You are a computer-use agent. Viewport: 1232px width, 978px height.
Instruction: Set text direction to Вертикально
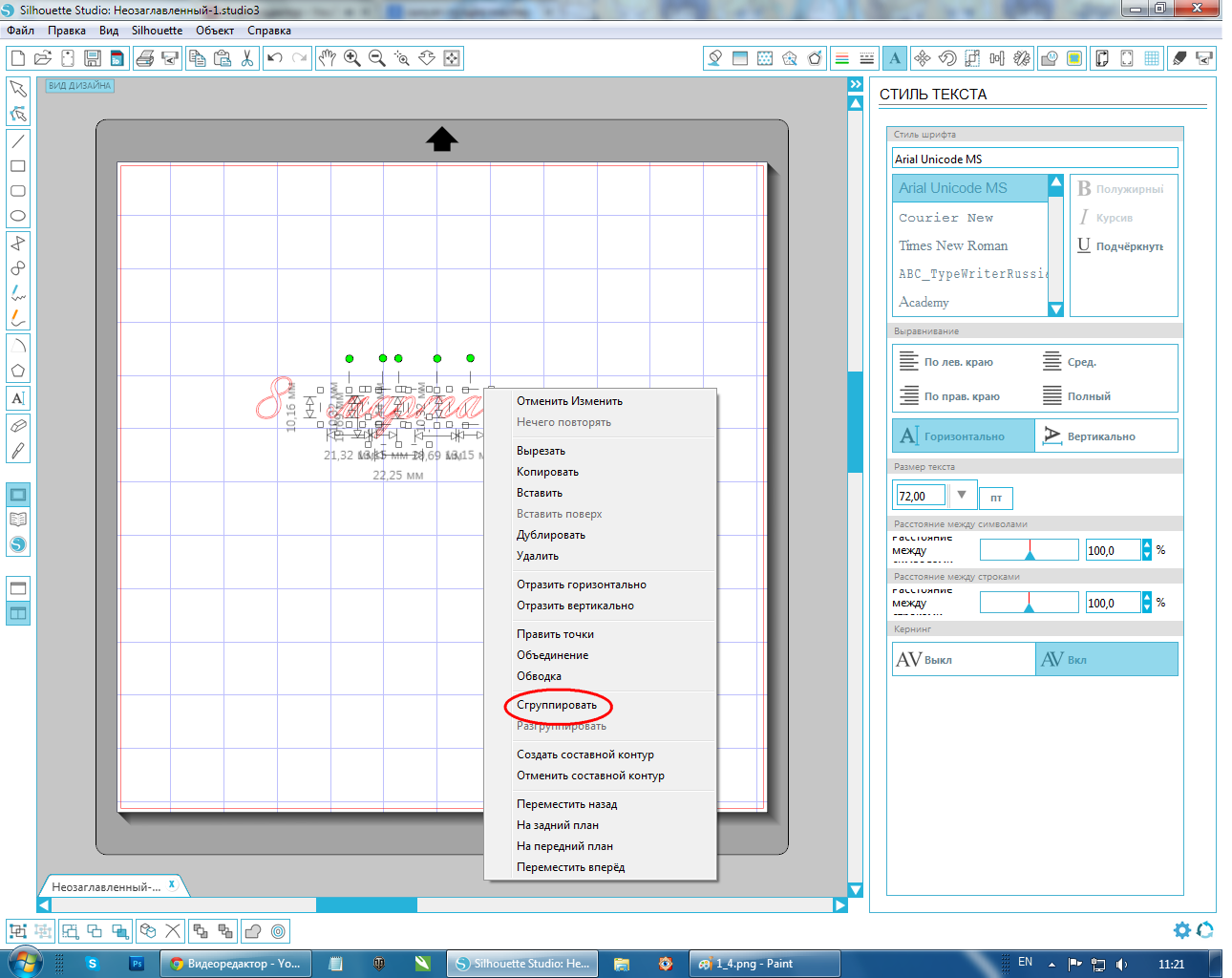click(x=1107, y=436)
